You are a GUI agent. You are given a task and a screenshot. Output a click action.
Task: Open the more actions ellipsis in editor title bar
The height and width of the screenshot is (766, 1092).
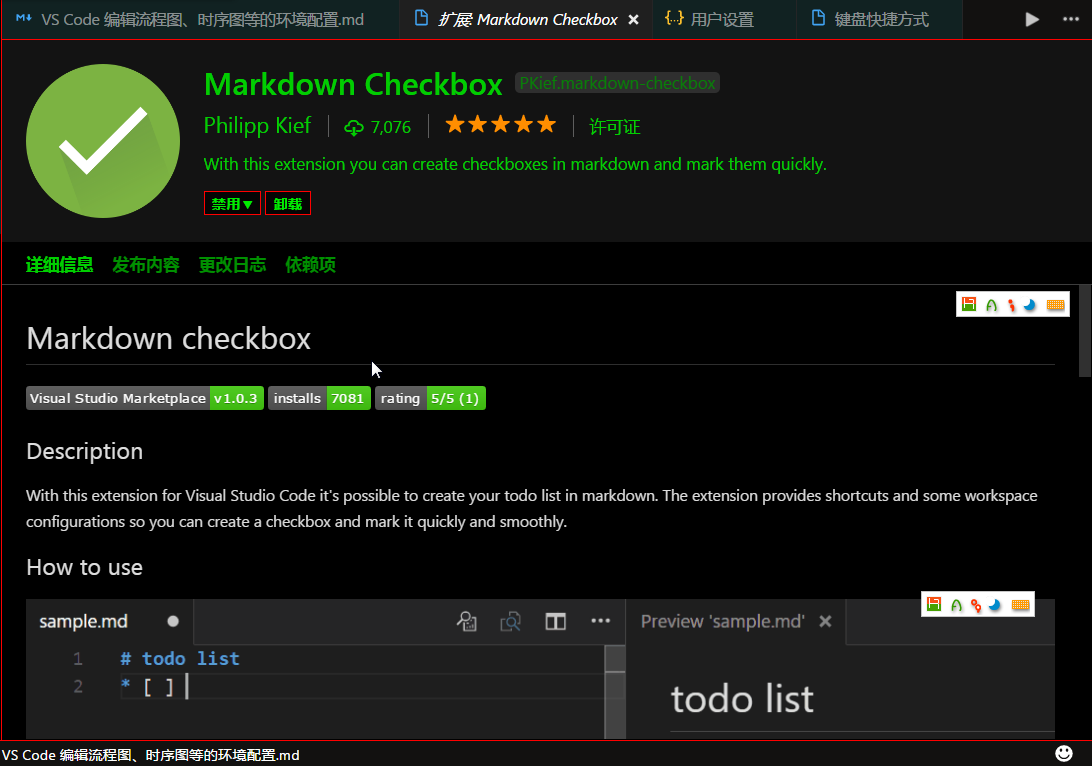[600, 621]
